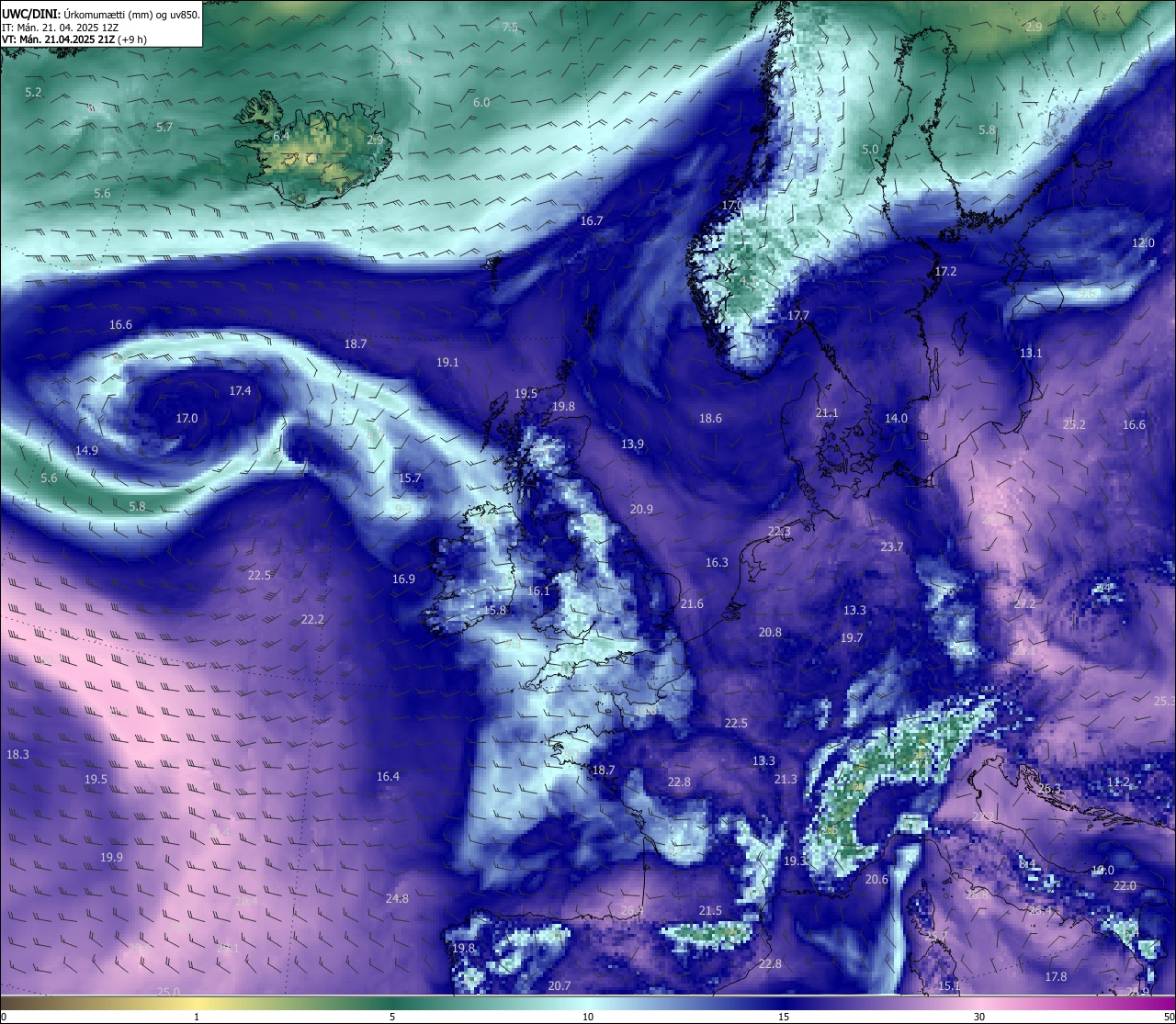This screenshot has width=1176, height=1024.
Task: Click the 20.7 value on the map
Action: (x=560, y=985)
